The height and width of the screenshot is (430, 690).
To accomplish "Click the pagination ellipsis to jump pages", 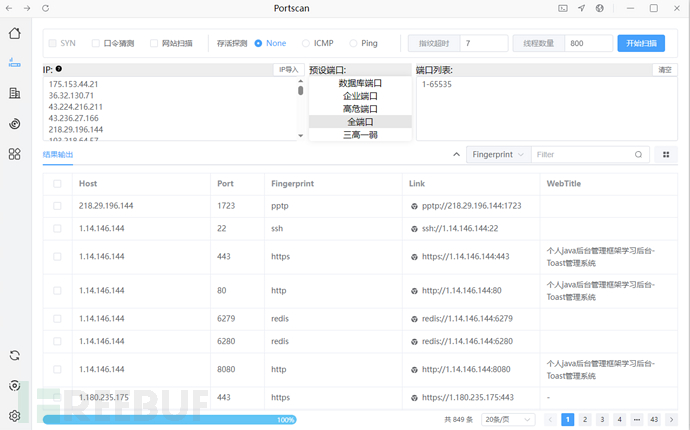I will tap(637, 419).
